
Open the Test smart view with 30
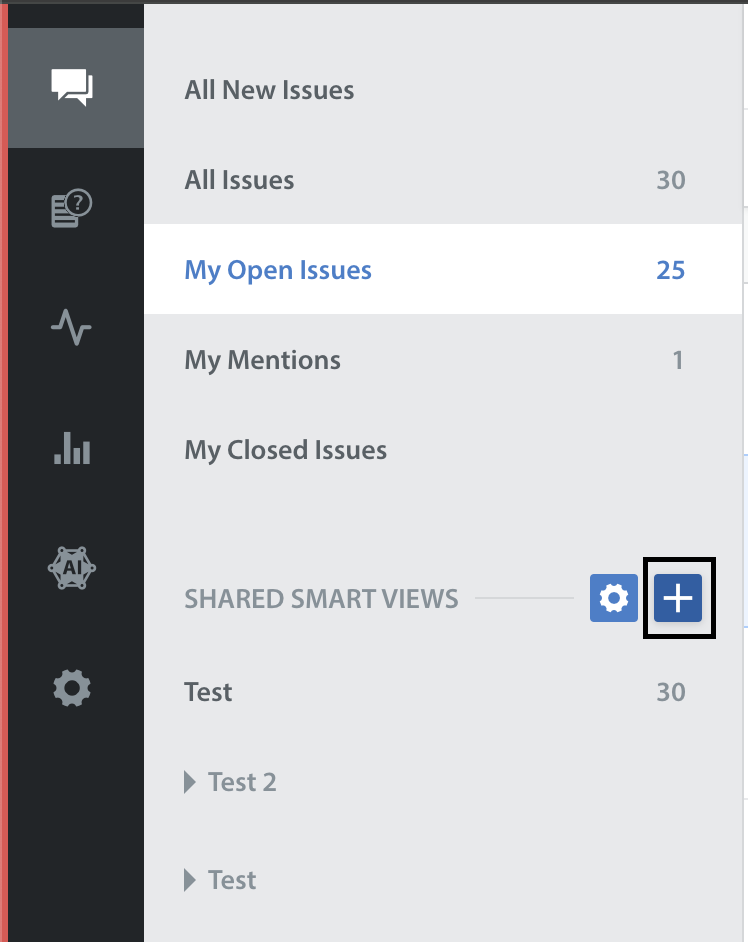pos(208,692)
